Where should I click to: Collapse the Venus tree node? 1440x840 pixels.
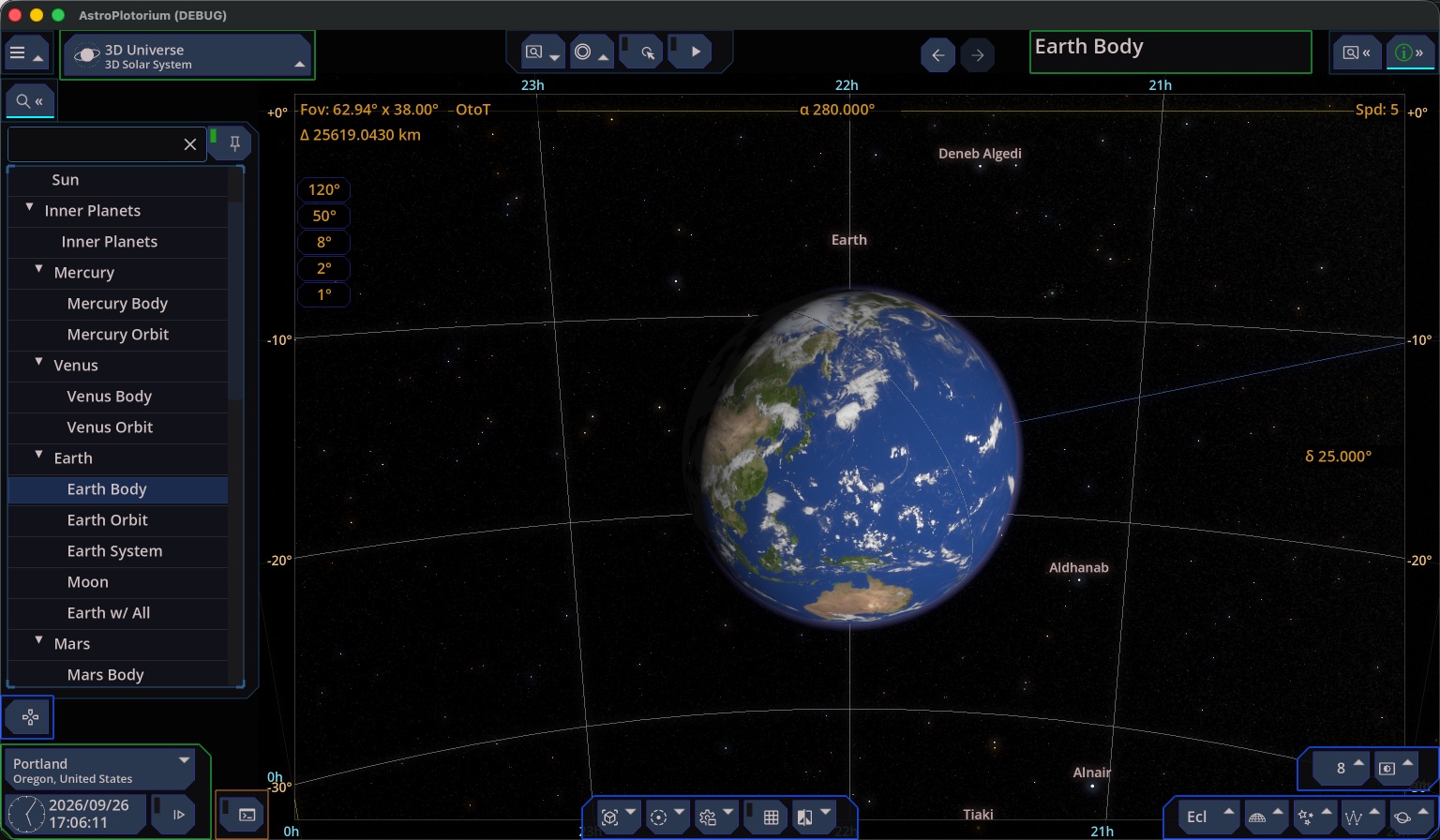point(38,363)
